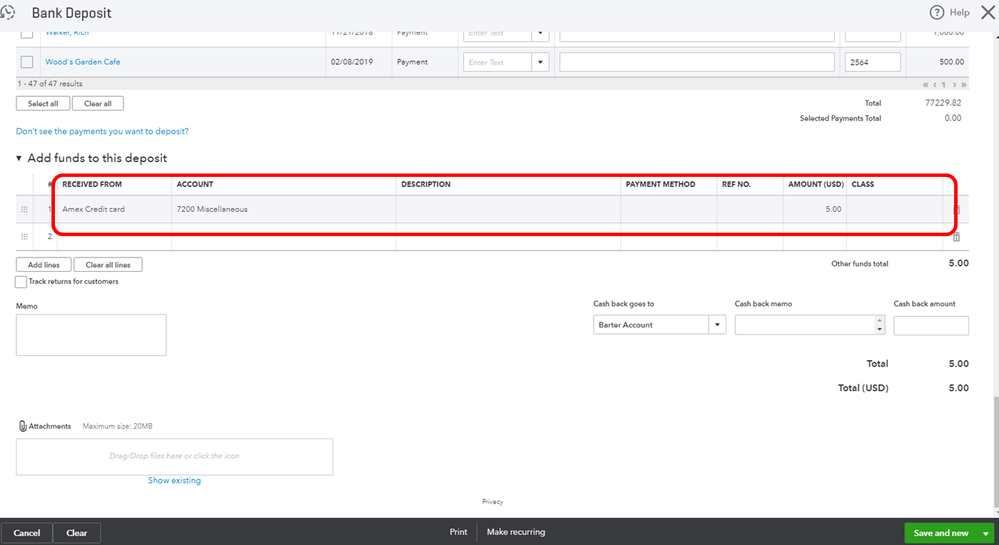Click the Cash back amount field

coord(931,325)
